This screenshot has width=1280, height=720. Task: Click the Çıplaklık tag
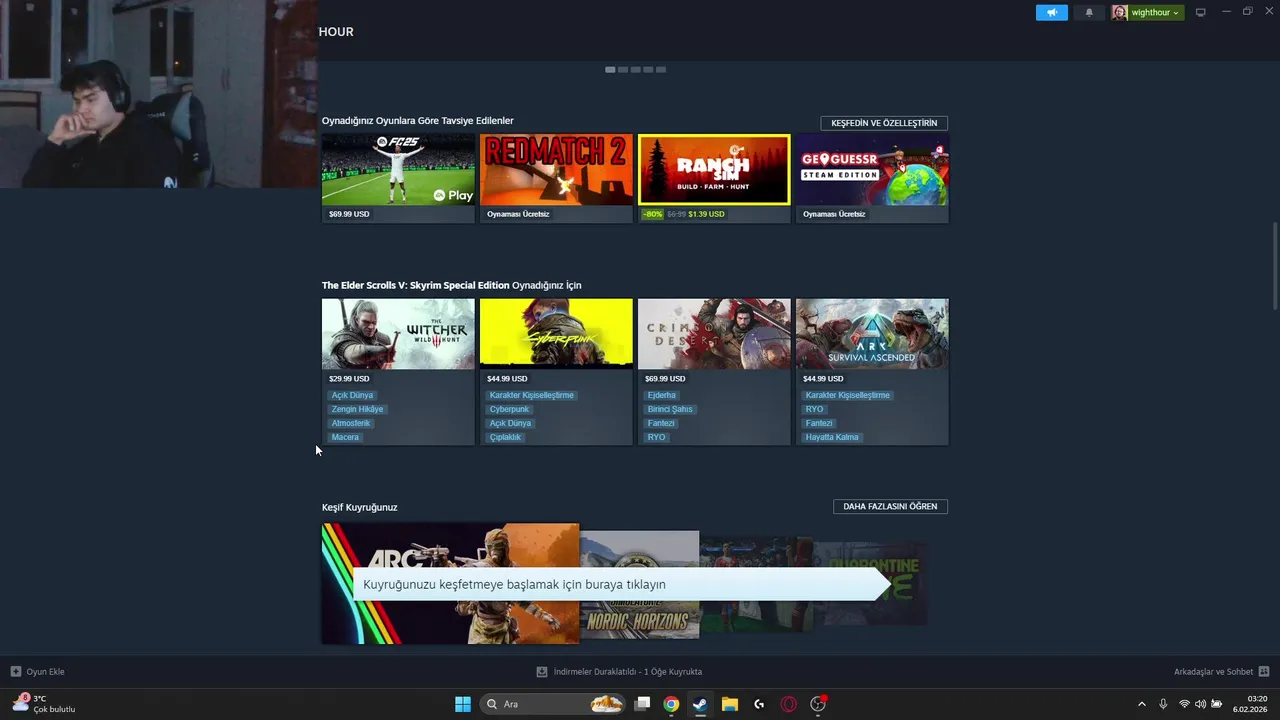[x=505, y=437]
